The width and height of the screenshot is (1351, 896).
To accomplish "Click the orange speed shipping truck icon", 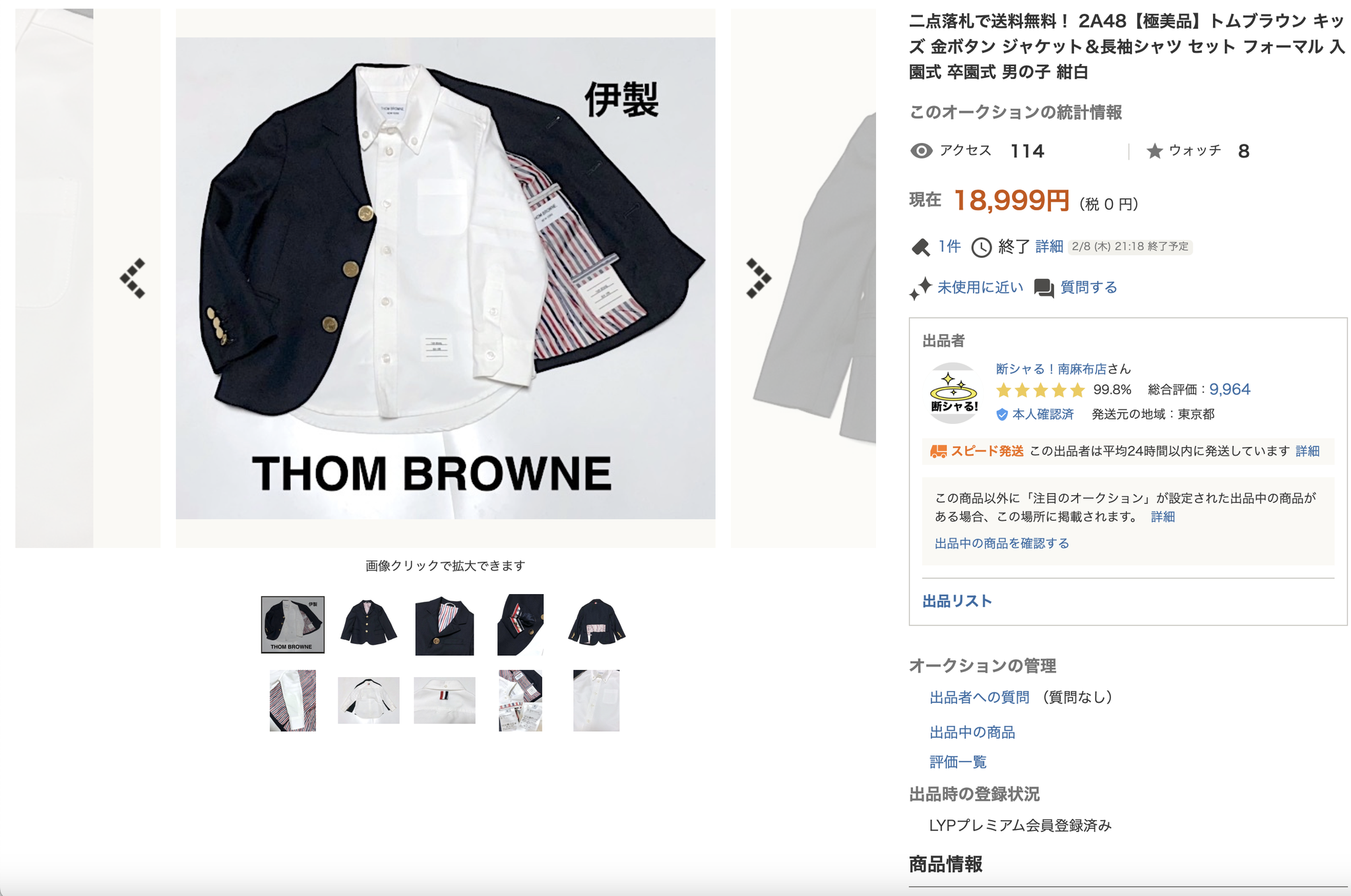I will click(938, 451).
